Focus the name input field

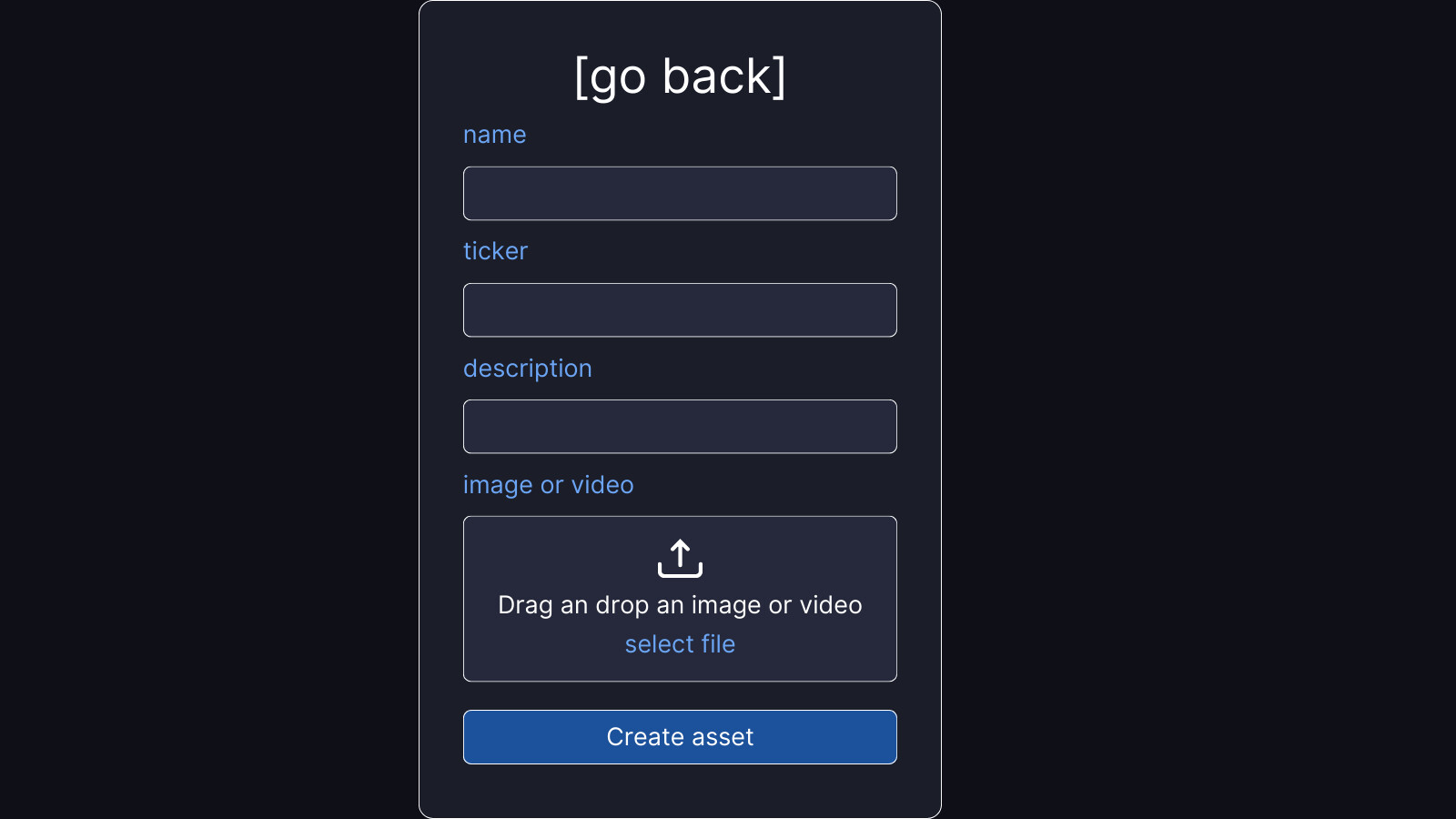680,193
